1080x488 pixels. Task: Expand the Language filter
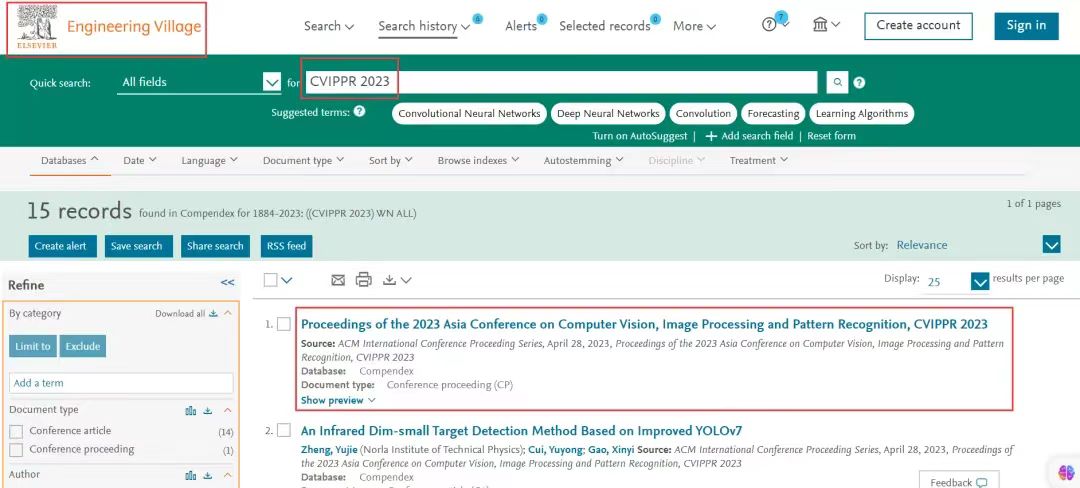(x=209, y=160)
